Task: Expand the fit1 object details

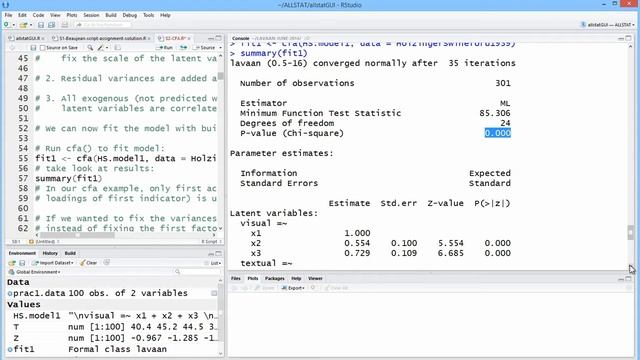Action: (10, 349)
